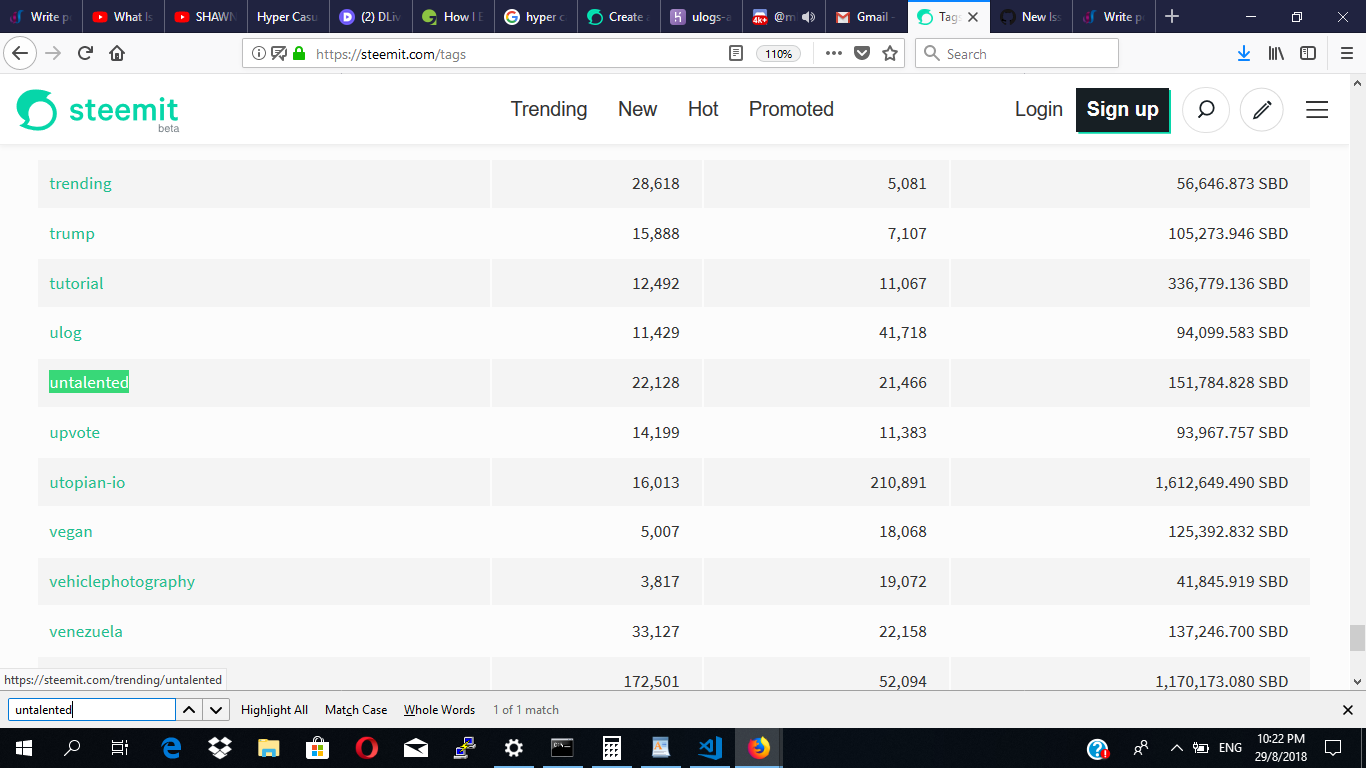1366x768 pixels.
Task: Click the Pocket save icon
Action: click(862, 54)
